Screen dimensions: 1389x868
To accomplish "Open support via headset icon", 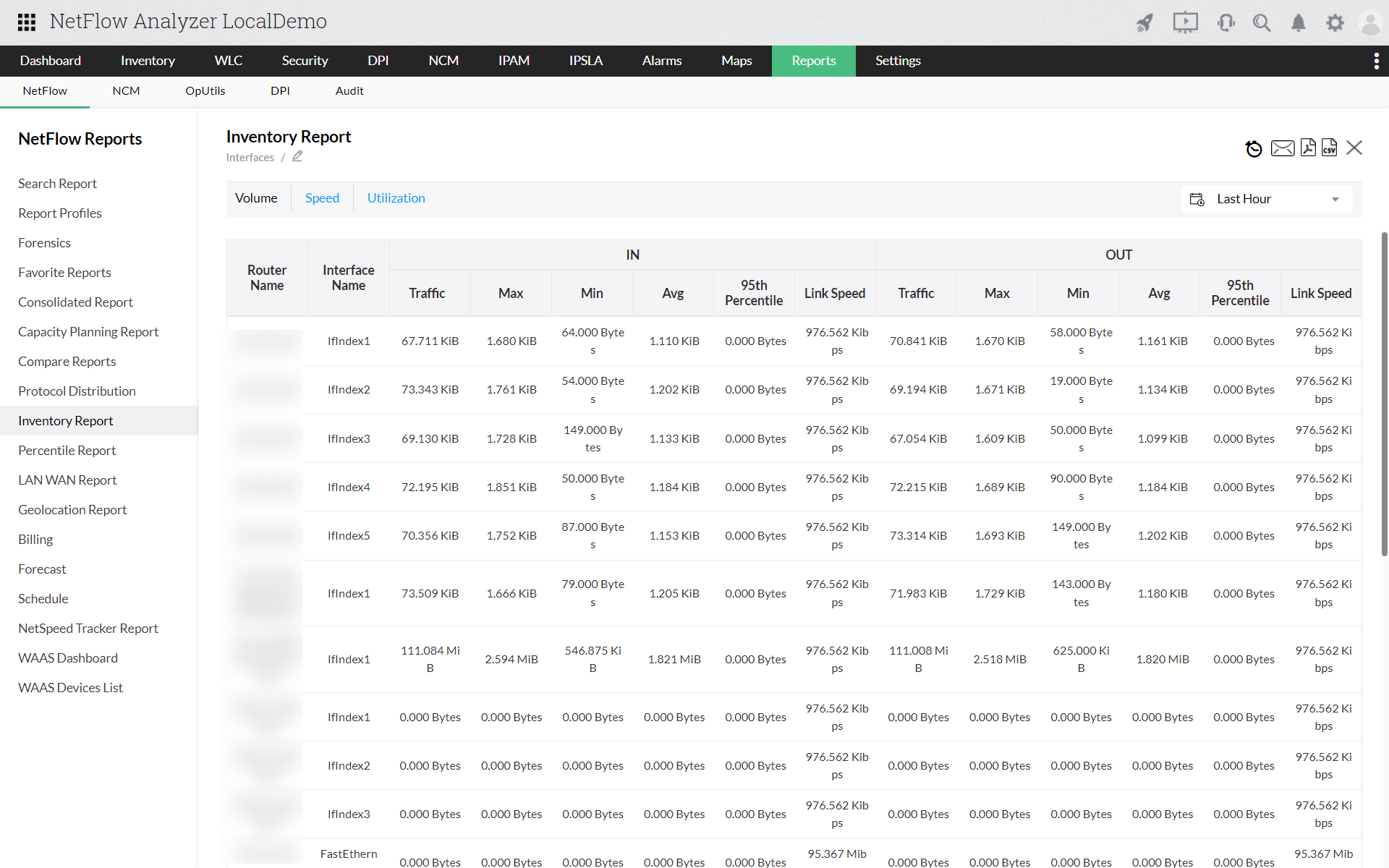I will coord(1226,22).
